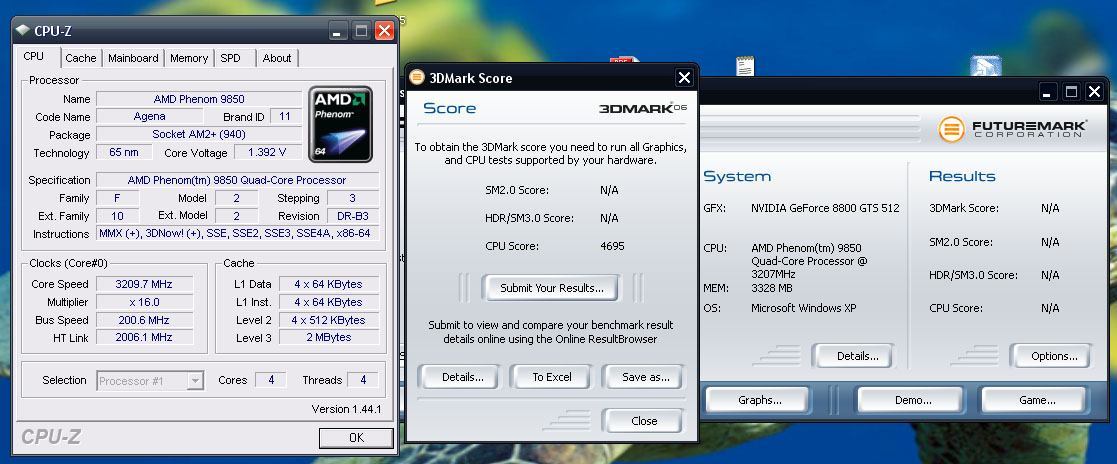The image size is (1117, 464).
Task: Click the MEM value 3328 MB
Action: tap(771, 289)
